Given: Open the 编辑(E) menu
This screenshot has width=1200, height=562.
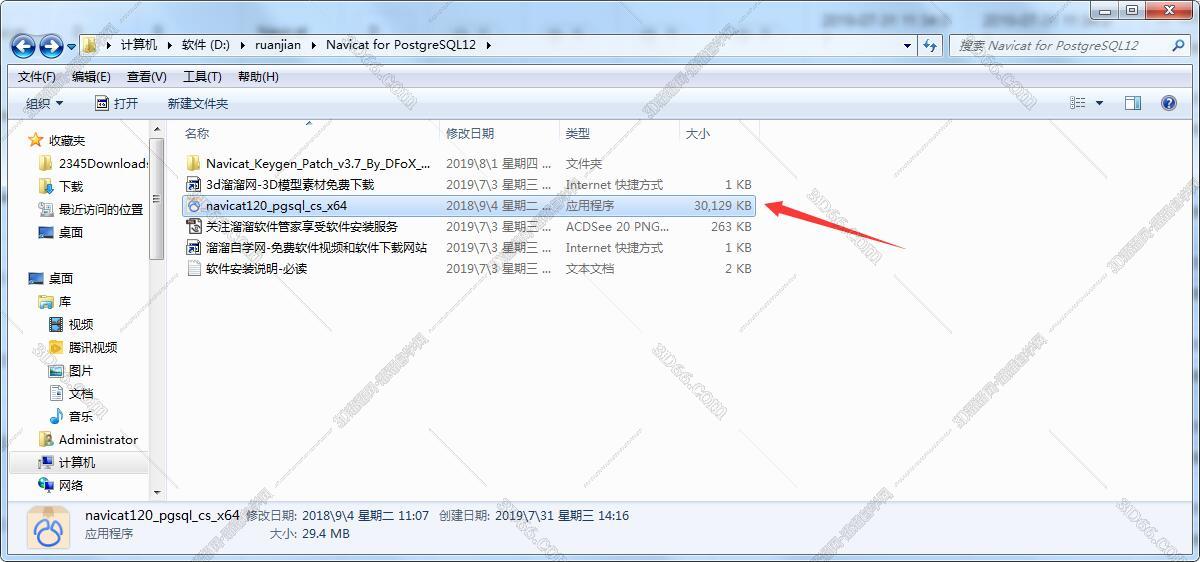Looking at the screenshot, I should point(91,76).
